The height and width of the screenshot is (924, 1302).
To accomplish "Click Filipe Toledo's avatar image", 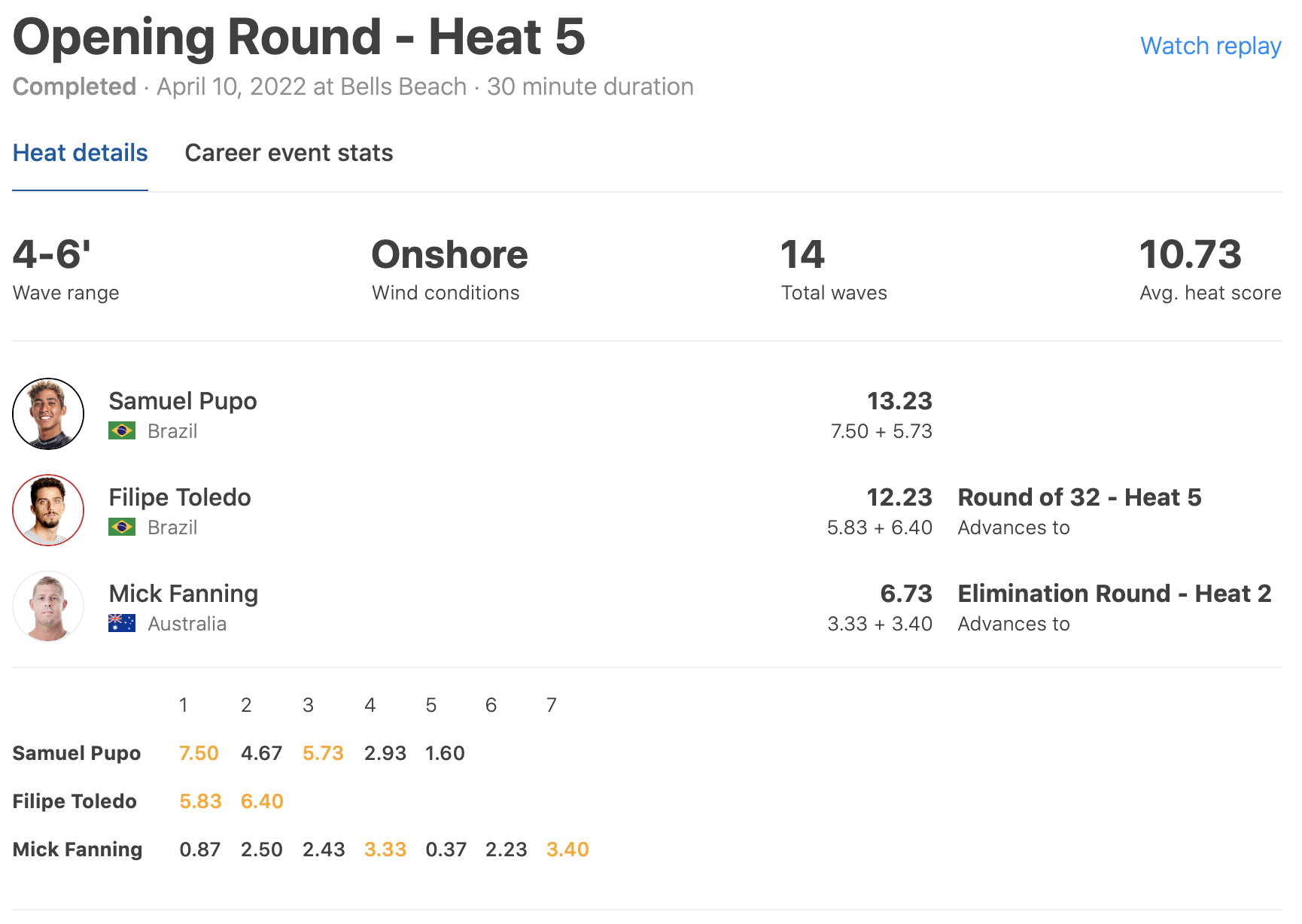I will tap(48, 510).
